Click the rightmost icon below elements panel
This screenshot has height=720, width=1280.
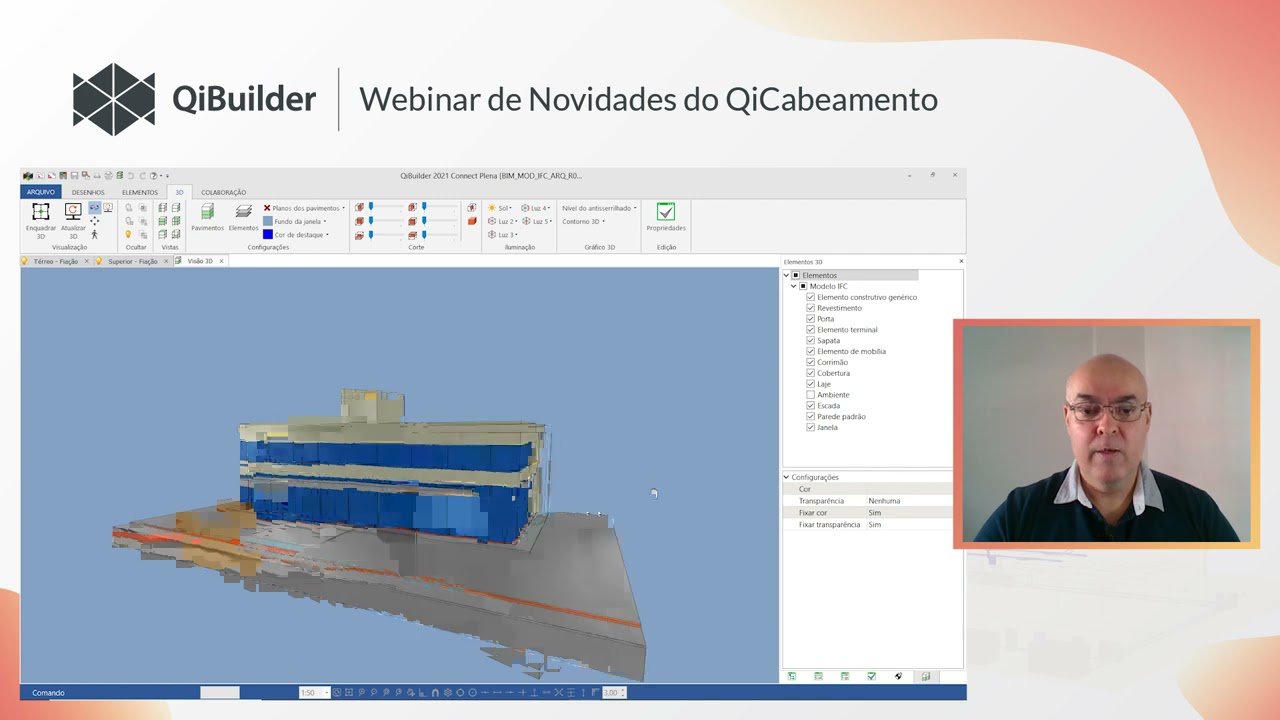point(926,677)
